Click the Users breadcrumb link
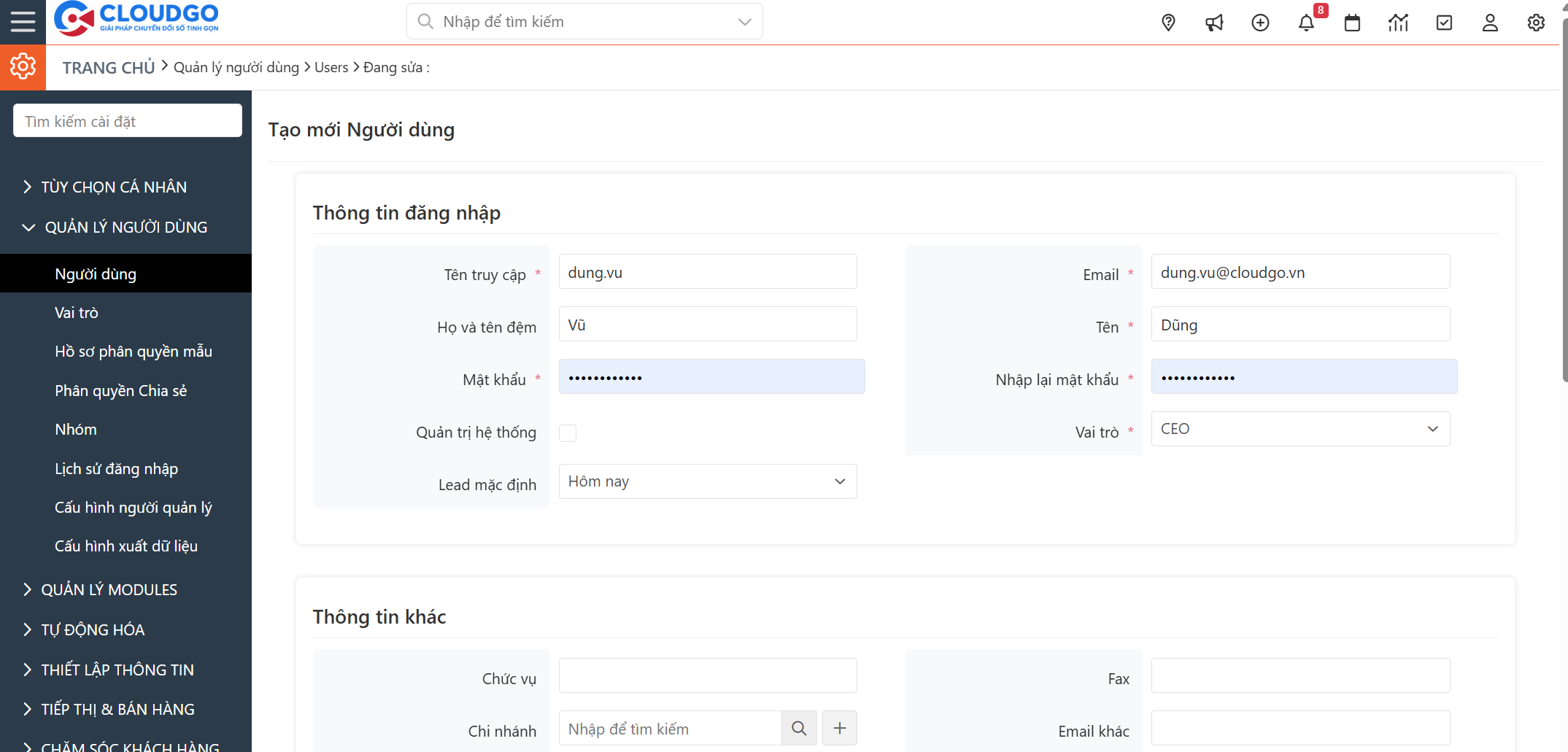 tap(331, 68)
